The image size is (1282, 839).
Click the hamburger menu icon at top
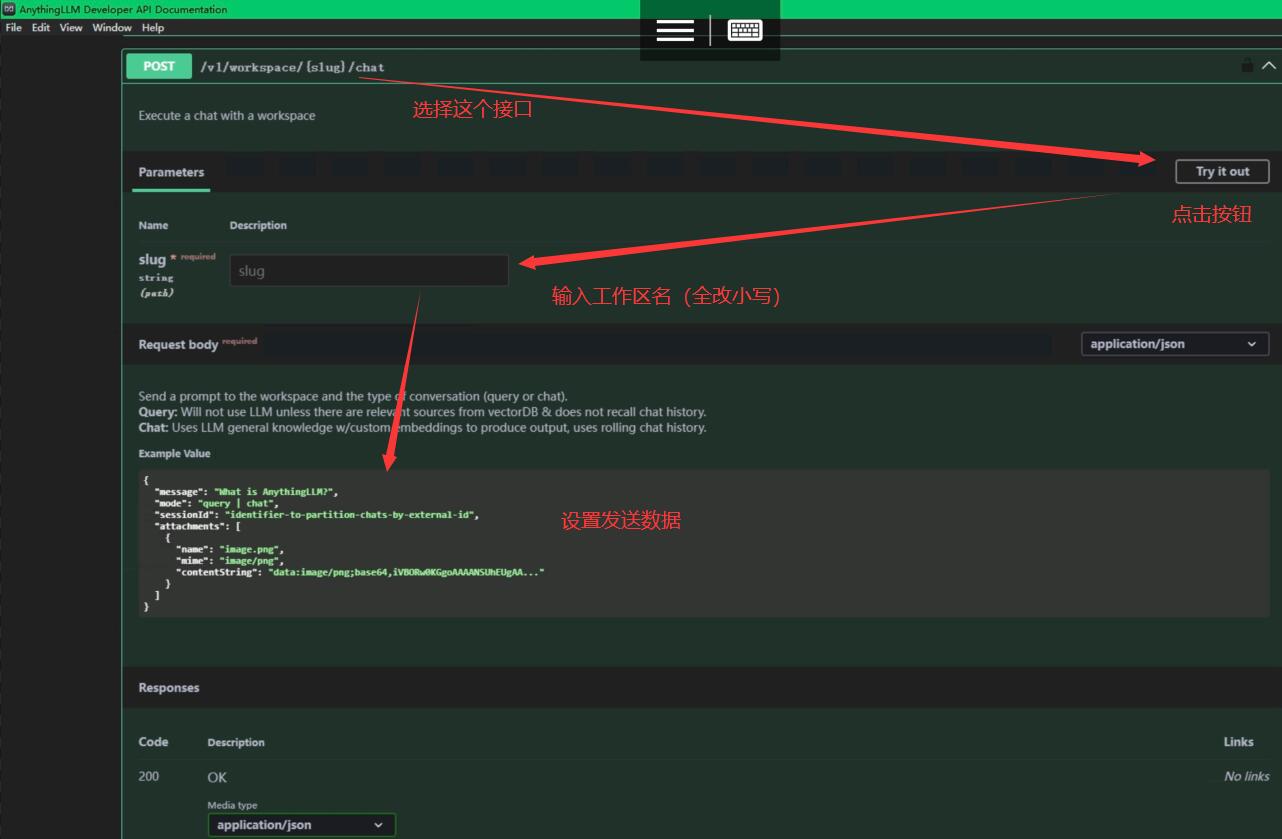click(675, 31)
